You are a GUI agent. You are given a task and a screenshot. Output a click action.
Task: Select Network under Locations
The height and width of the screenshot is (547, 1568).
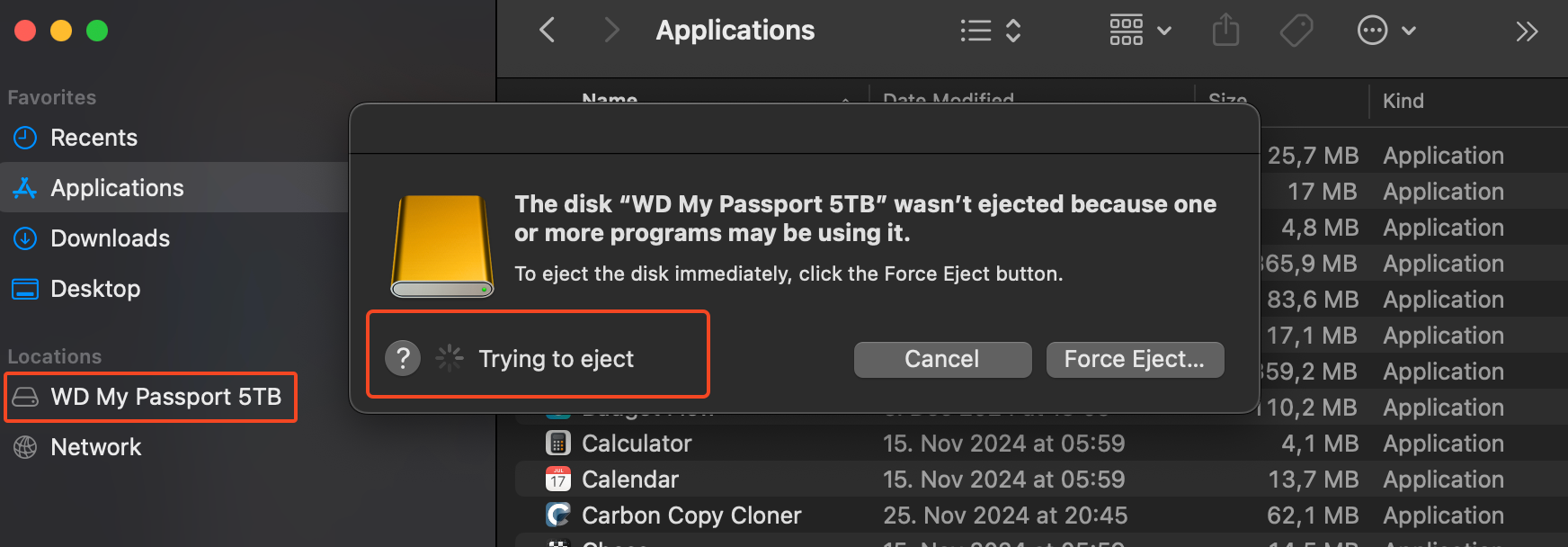(x=95, y=446)
